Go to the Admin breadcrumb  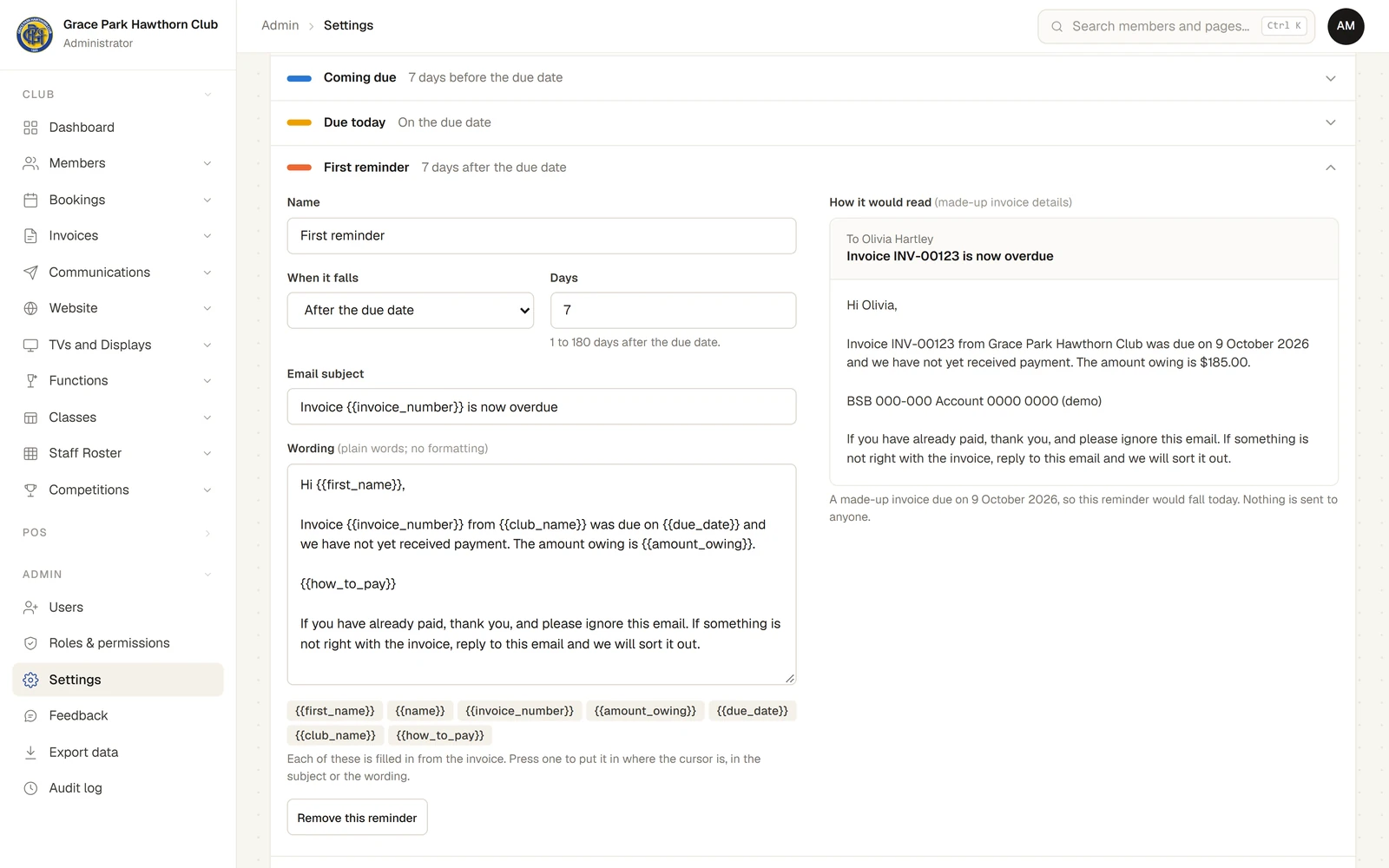(280, 26)
